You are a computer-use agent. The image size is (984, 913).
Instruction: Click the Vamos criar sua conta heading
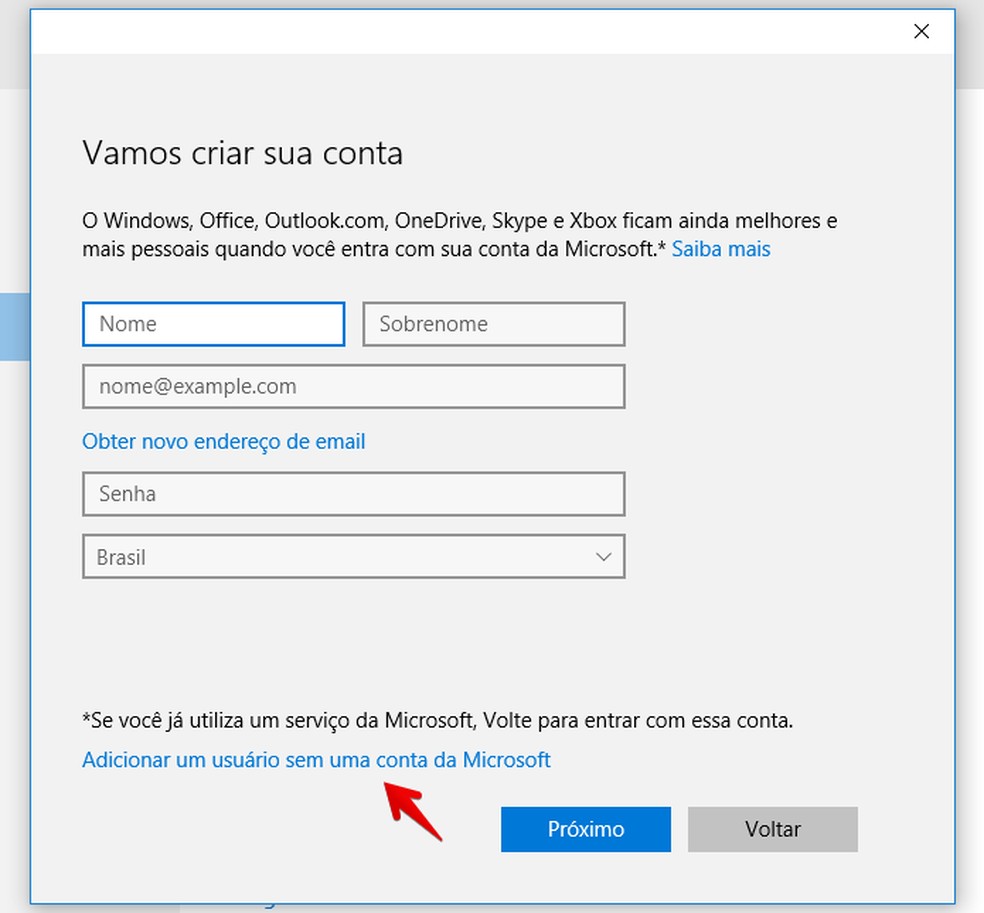242,153
